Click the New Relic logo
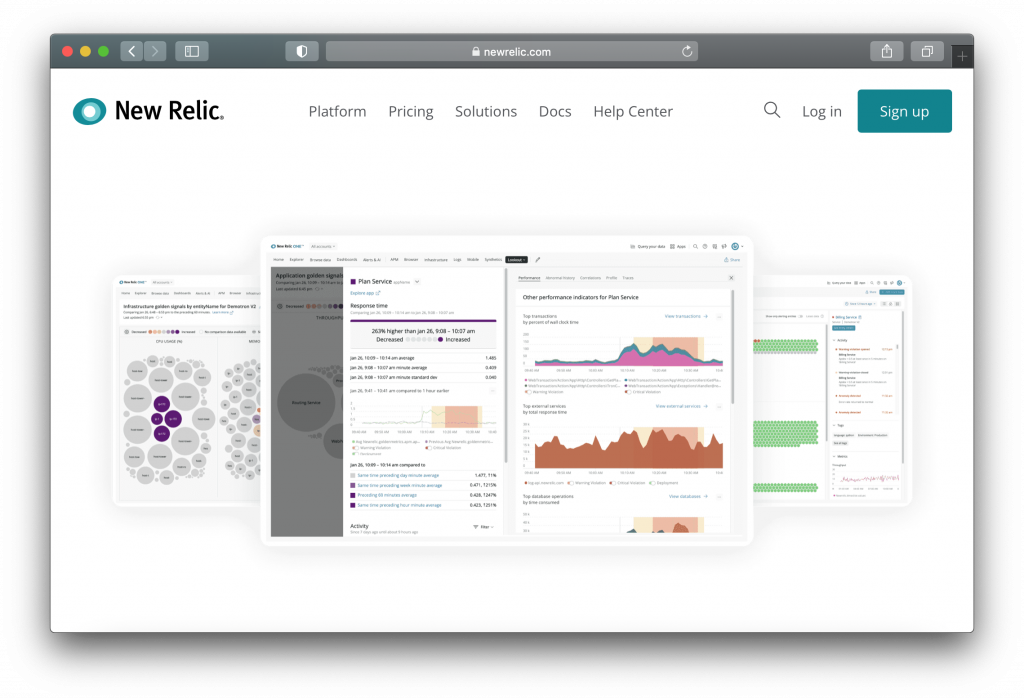This screenshot has height=699, width=1024. (148, 111)
